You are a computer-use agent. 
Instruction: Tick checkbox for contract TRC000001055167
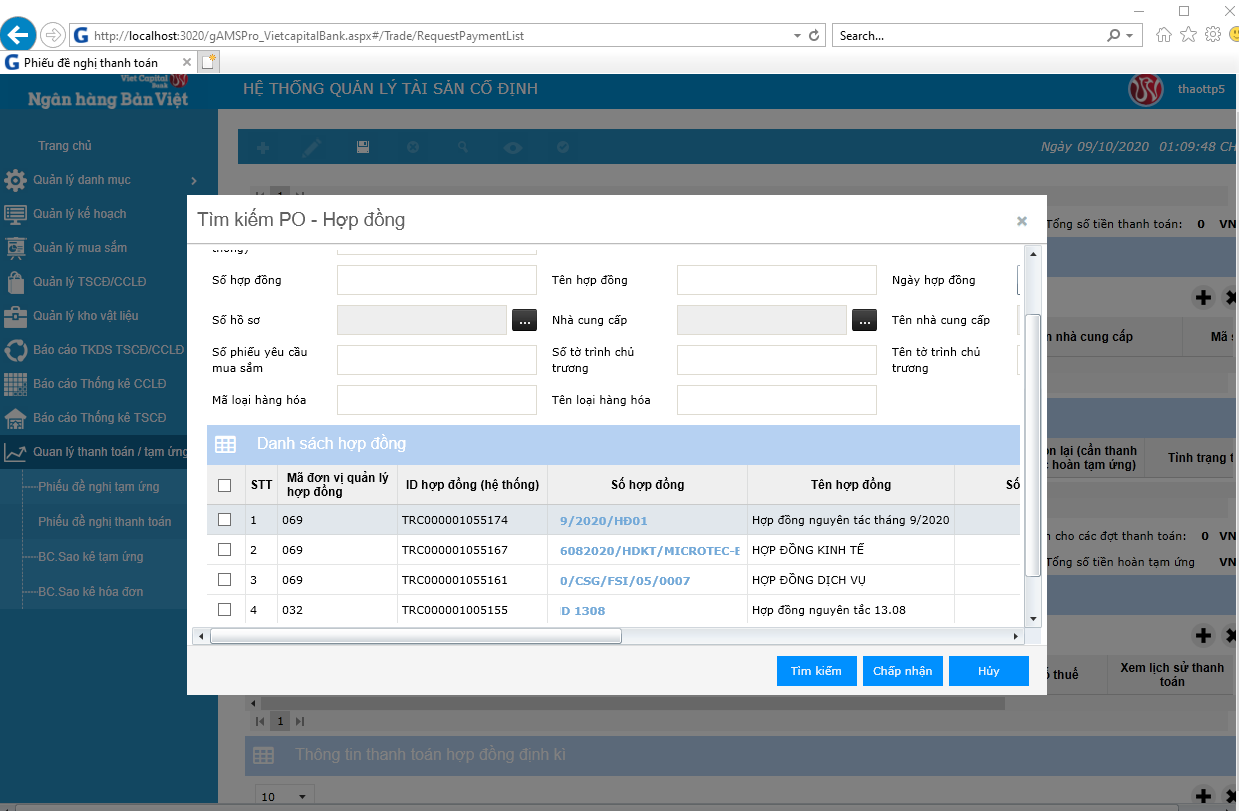(x=224, y=550)
